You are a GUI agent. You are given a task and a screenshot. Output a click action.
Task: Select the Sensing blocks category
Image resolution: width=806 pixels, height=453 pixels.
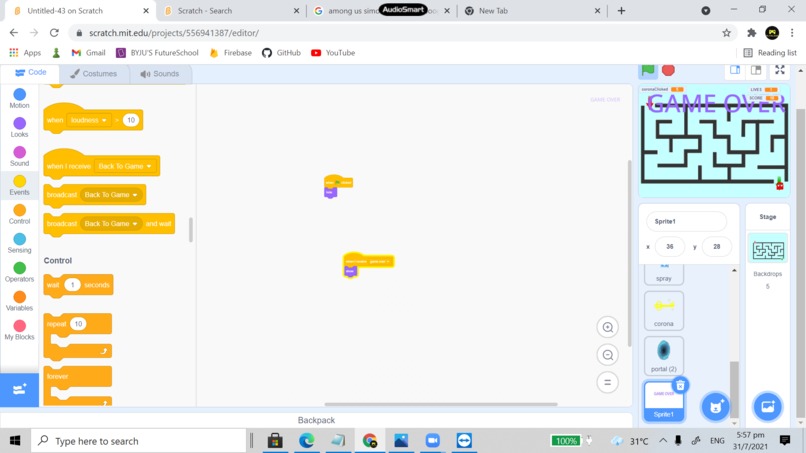click(19, 243)
